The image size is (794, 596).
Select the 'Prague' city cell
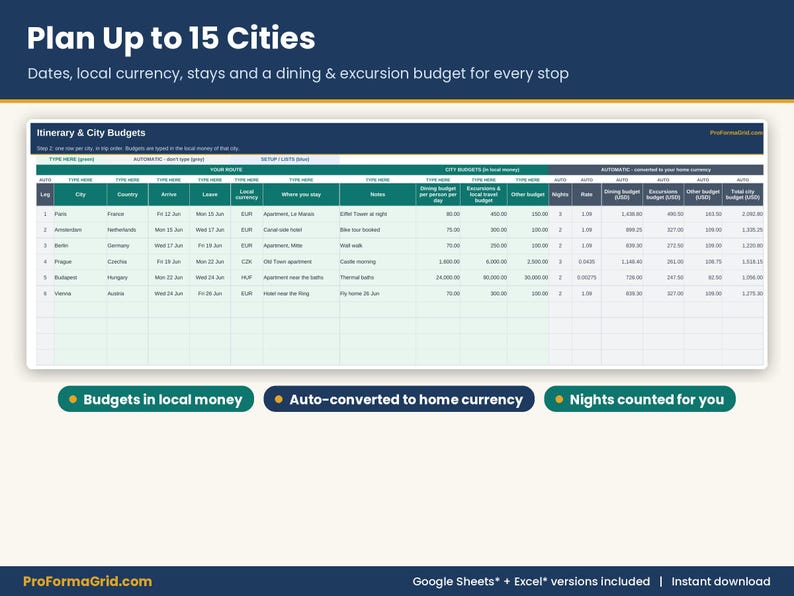pyautogui.click(x=80, y=262)
